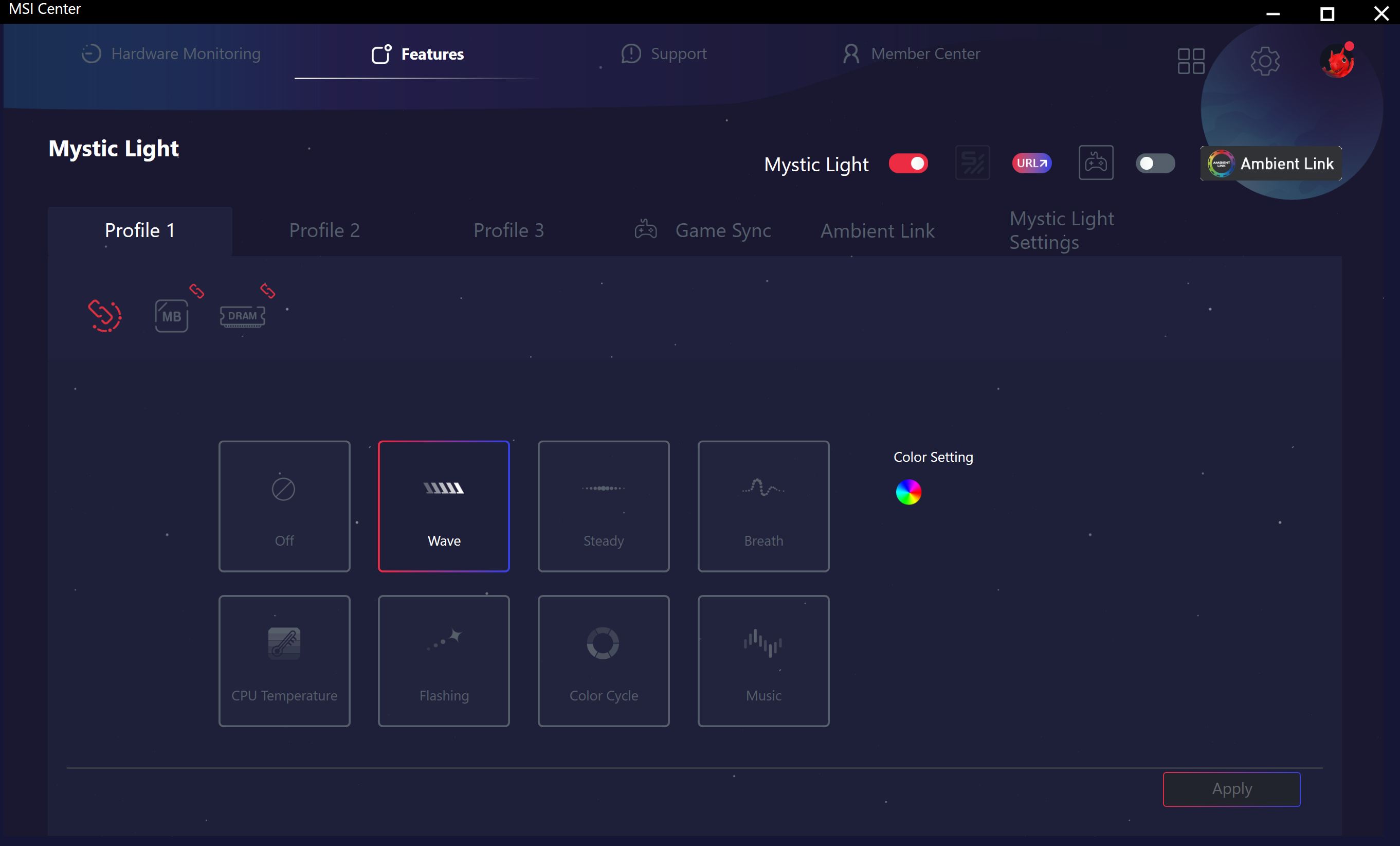Open the apps grid icon
This screenshot has width=1400, height=846.
click(x=1191, y=61)
